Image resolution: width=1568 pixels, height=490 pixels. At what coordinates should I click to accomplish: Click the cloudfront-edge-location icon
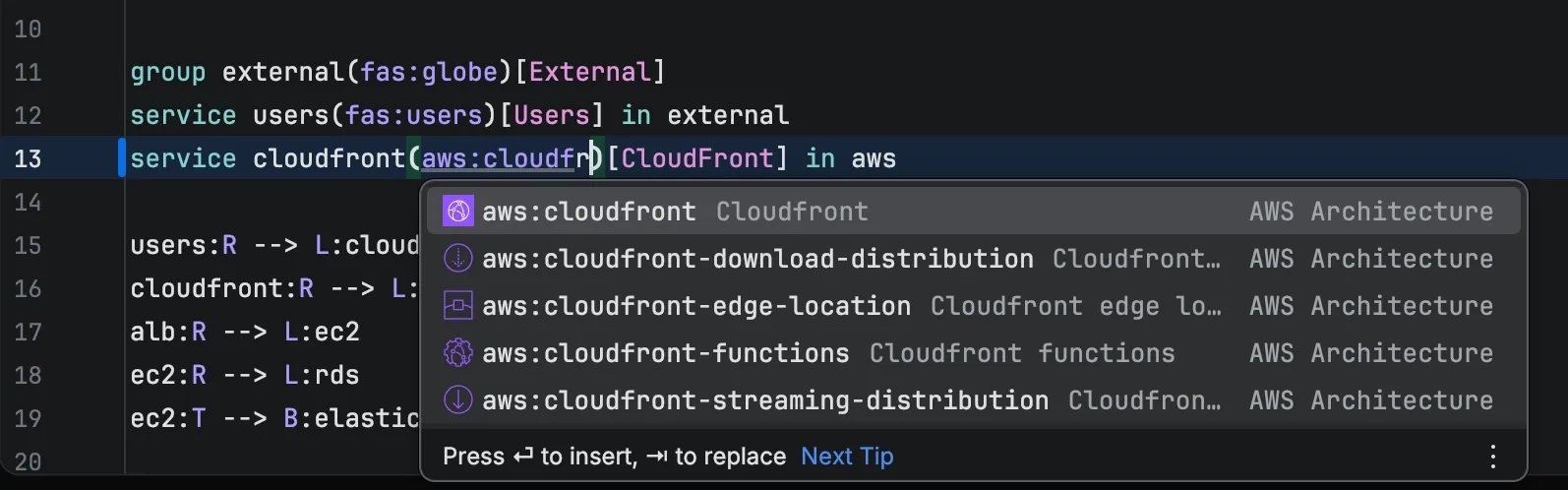click(x=457, y=306)
